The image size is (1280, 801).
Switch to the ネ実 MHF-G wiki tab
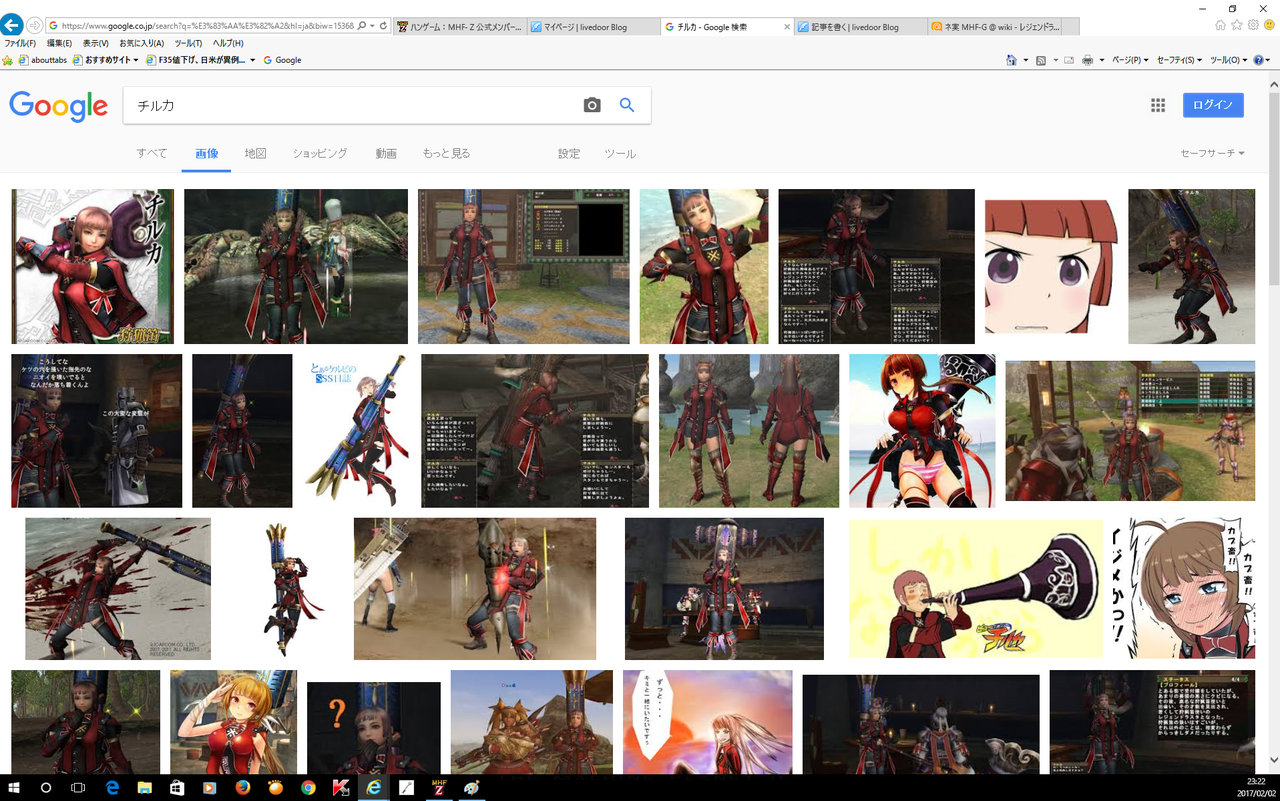point(994,27)
